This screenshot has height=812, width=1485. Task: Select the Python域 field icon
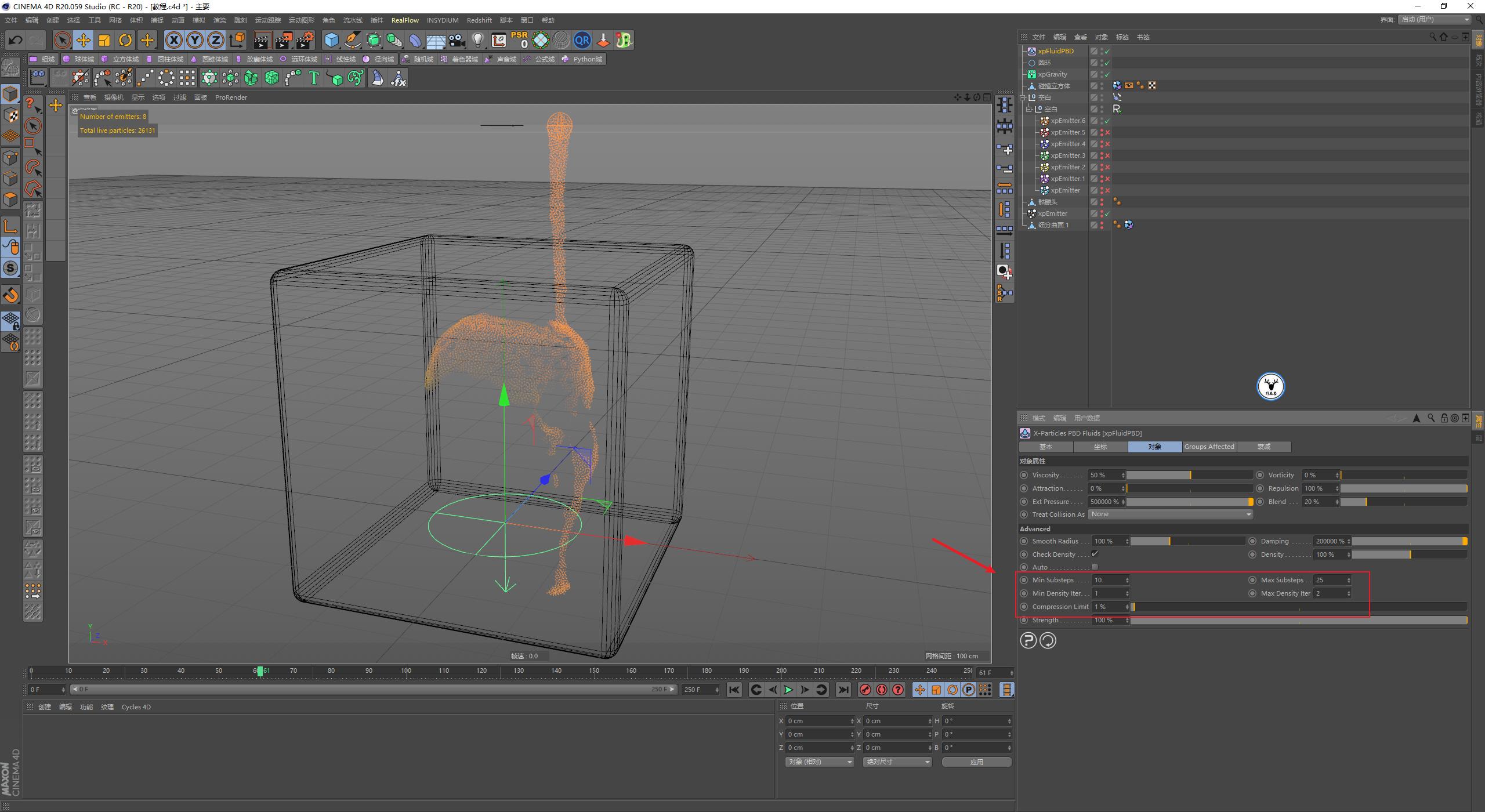point(566,59)
